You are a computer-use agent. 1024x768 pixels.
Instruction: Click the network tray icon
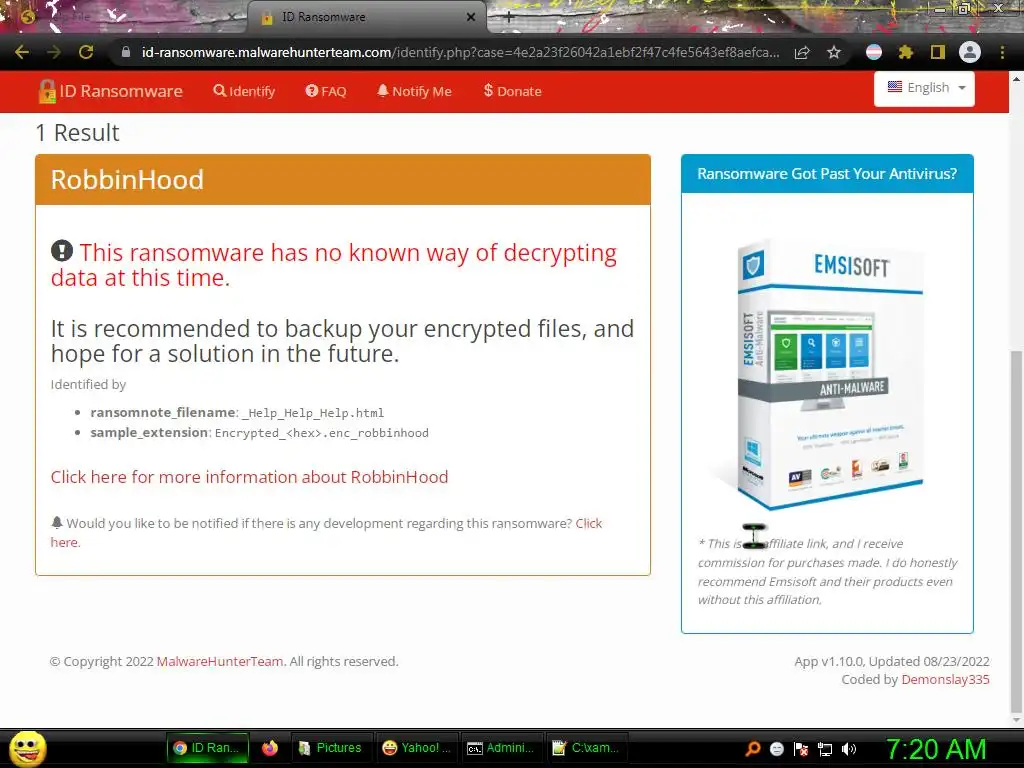point(825,749)
